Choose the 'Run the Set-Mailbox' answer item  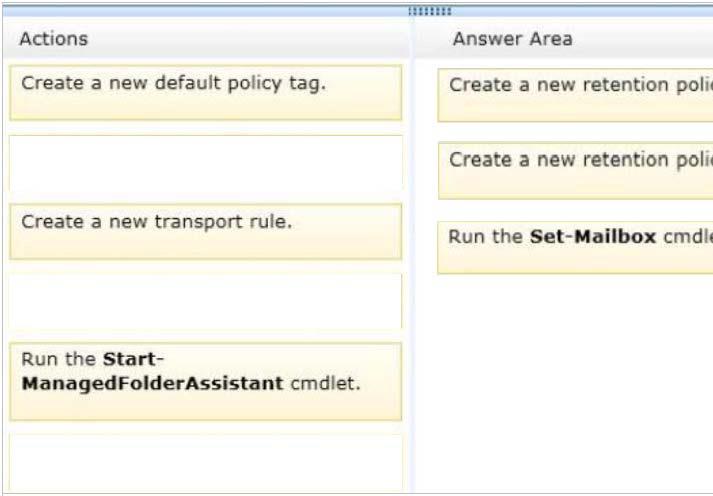pyautogui.click(x=575, y=247)
